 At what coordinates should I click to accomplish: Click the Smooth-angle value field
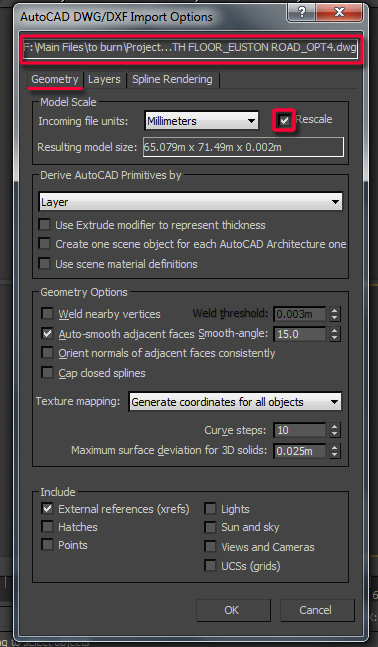pyautogui.click(x=300, y=334)
